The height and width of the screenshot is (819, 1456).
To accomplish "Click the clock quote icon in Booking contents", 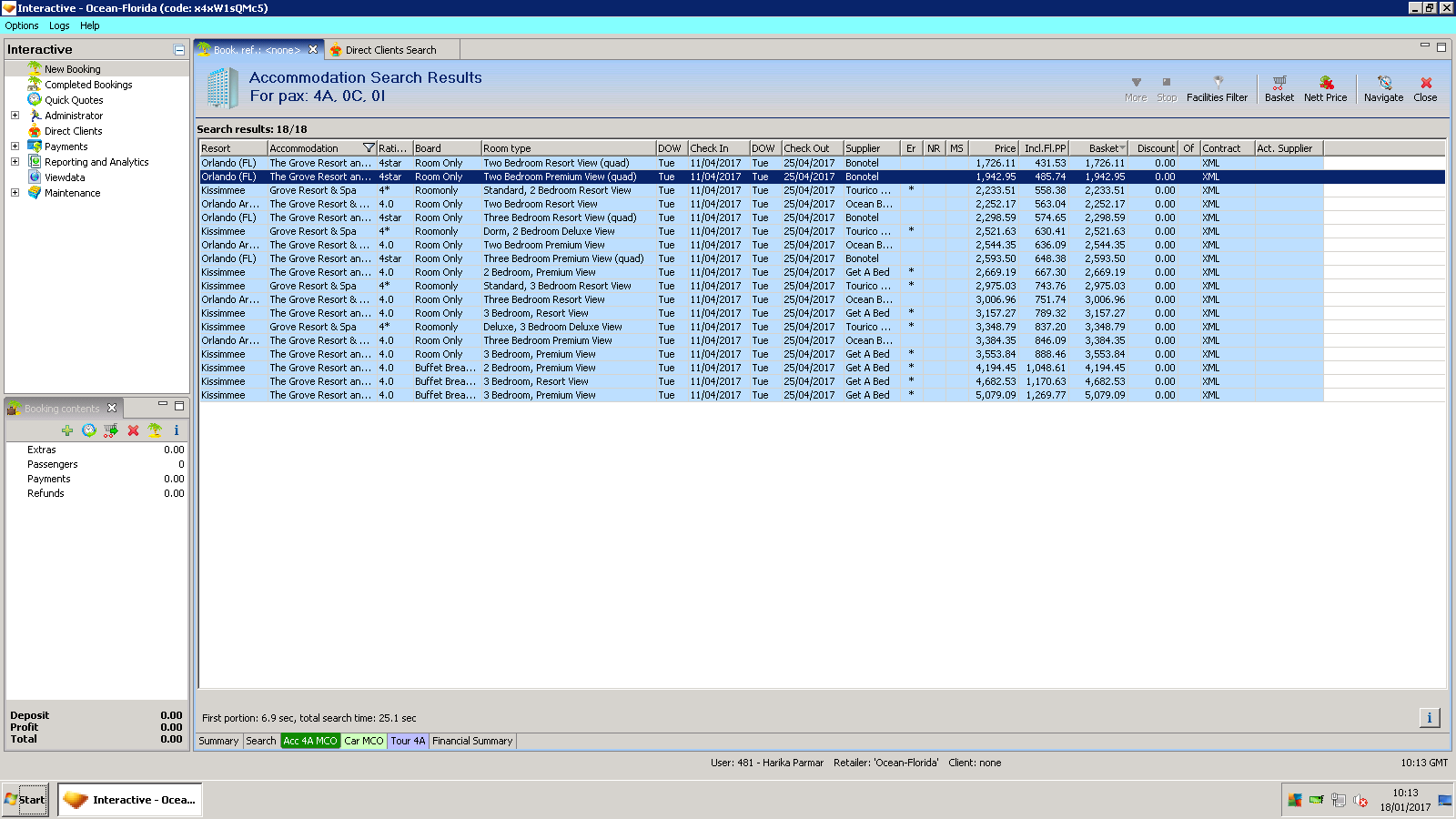I will pos(89,430).
